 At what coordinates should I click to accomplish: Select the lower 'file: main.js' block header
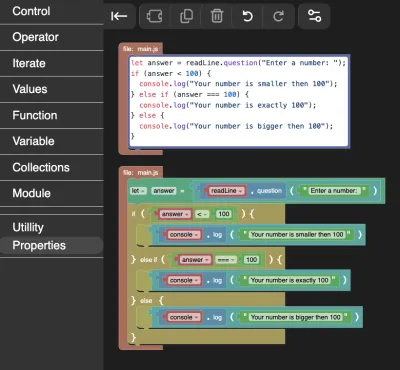[x=140, y=172]
